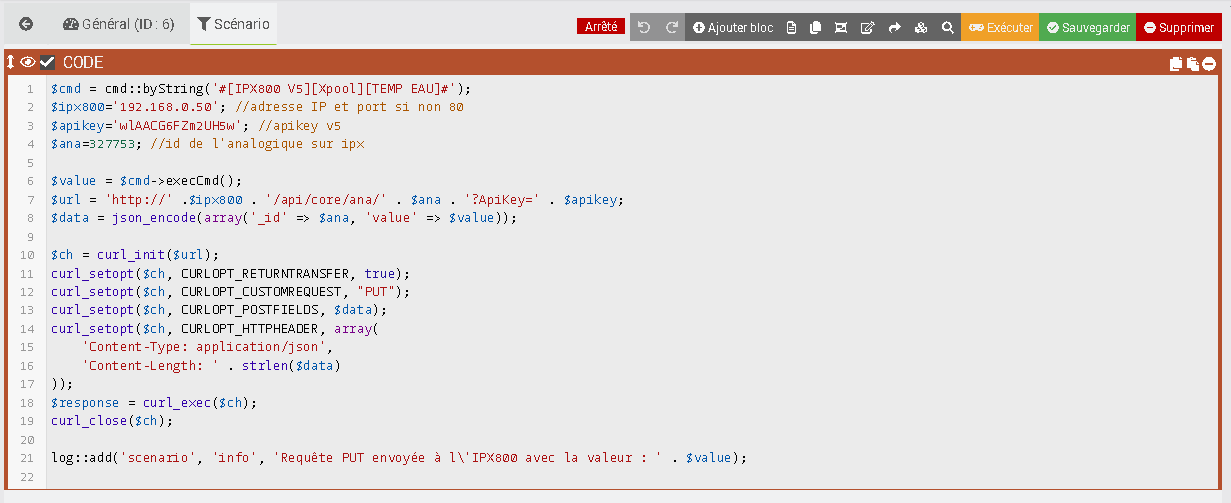Go back with the left arrow icon
Screen dimensions: 1231x503
coord(26,24)
